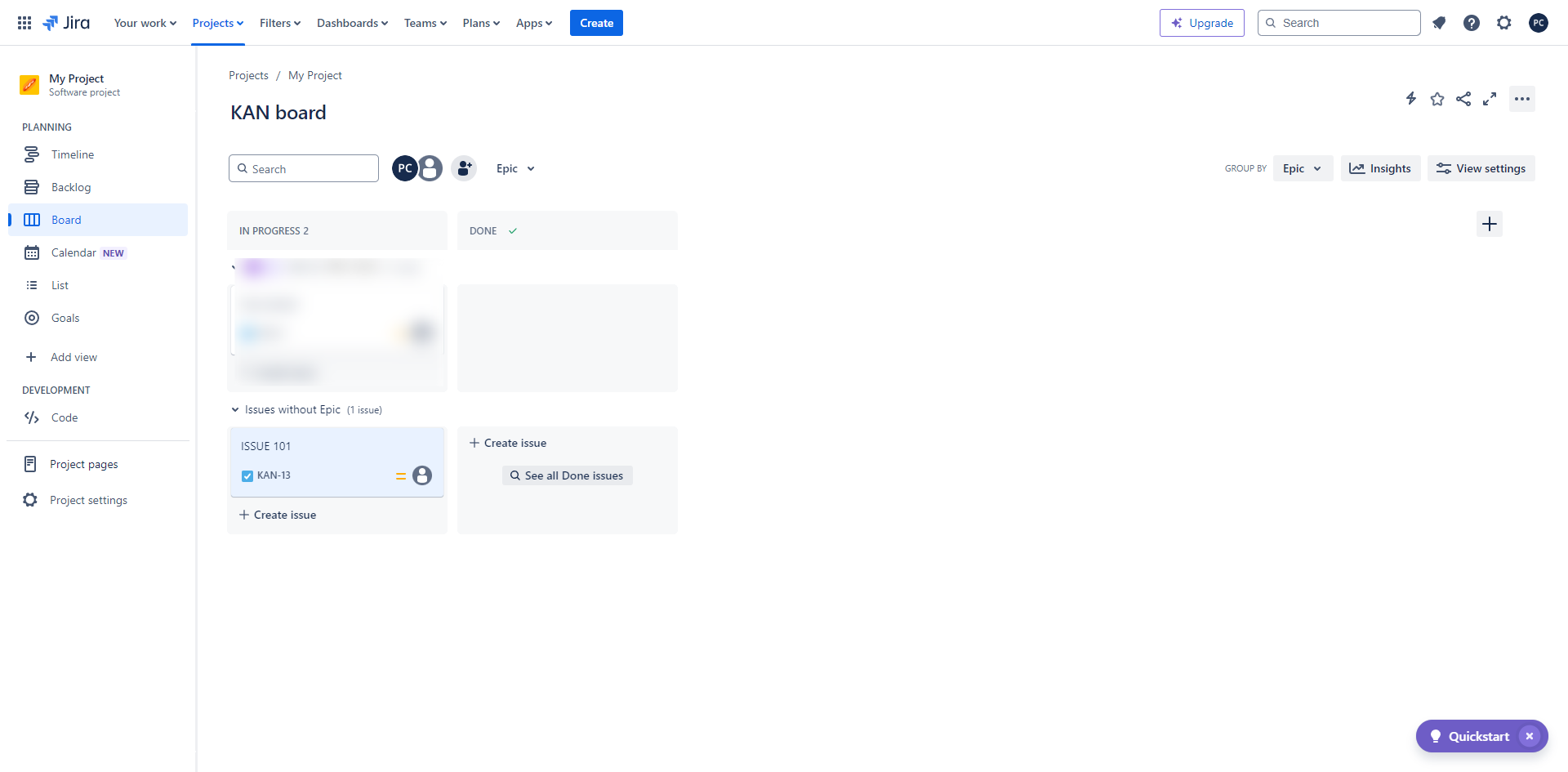Expand the Projects menu

click(x=218, y=23)
